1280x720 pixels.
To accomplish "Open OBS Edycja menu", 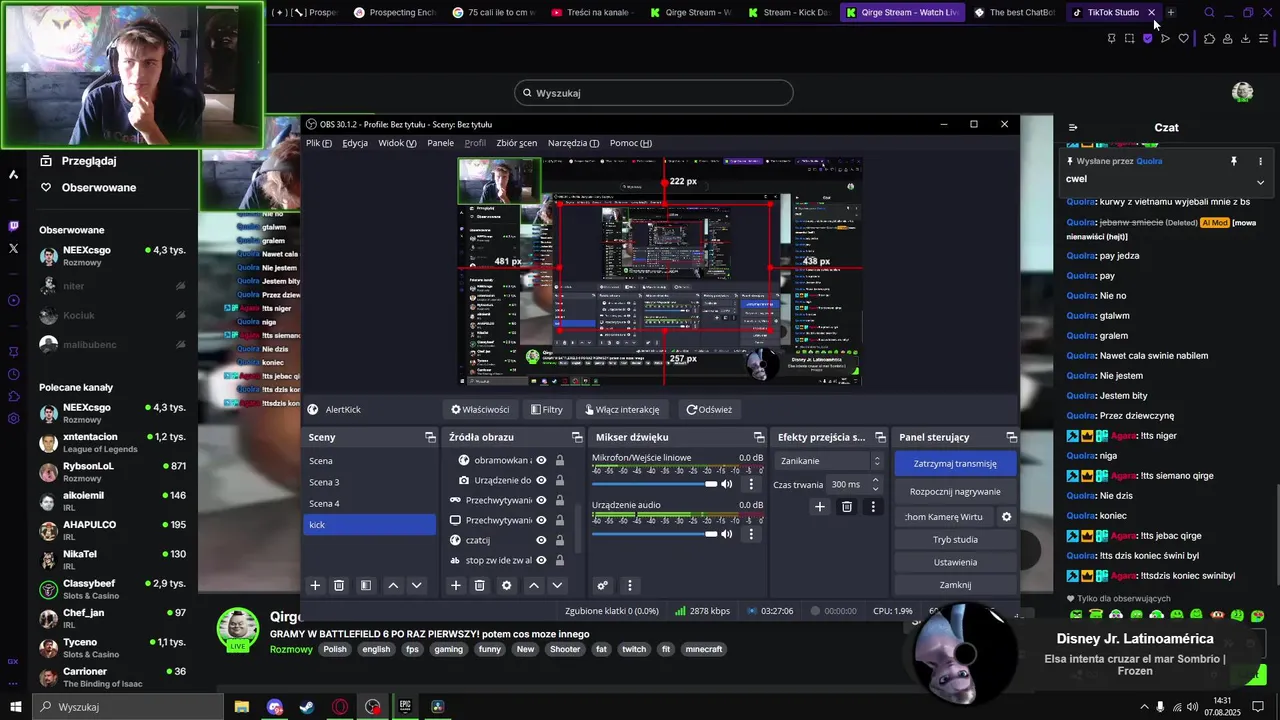I will pos(355,143).
